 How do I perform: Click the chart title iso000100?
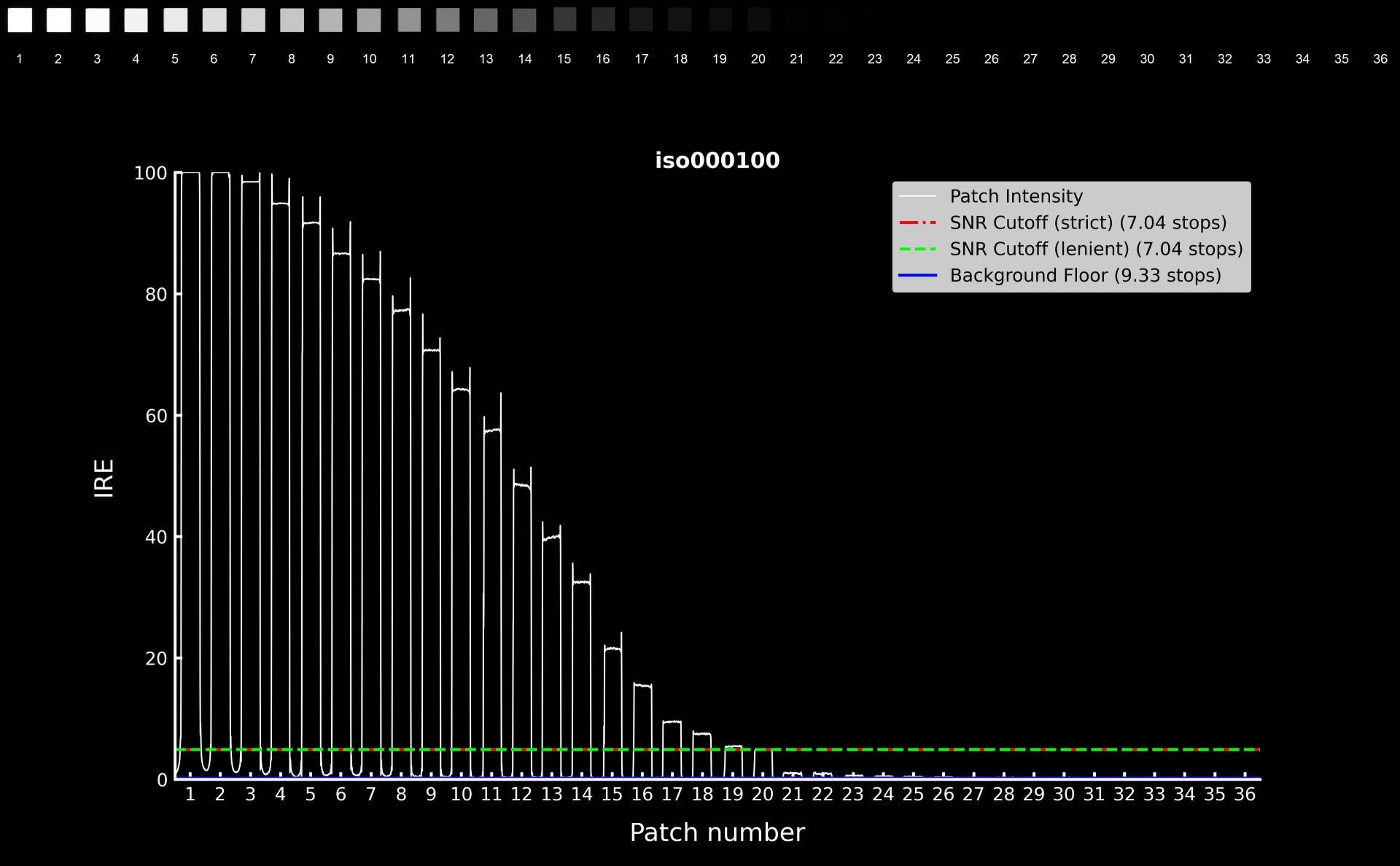[717, 161]
